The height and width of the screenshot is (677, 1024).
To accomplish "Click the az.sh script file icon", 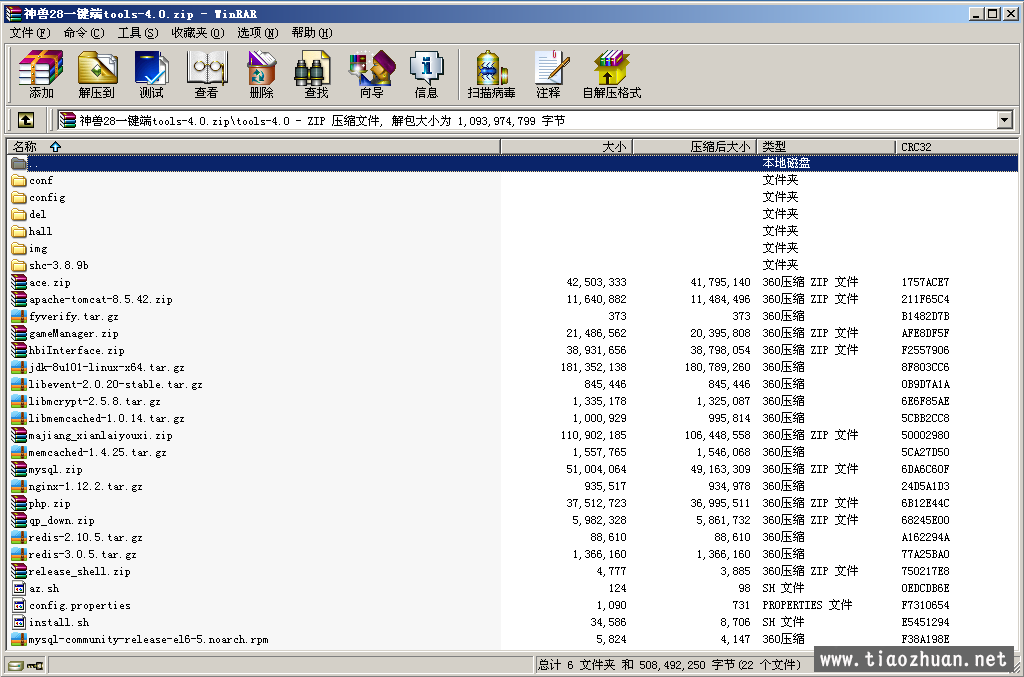I will pyautogui.click(x=19, y=588).
